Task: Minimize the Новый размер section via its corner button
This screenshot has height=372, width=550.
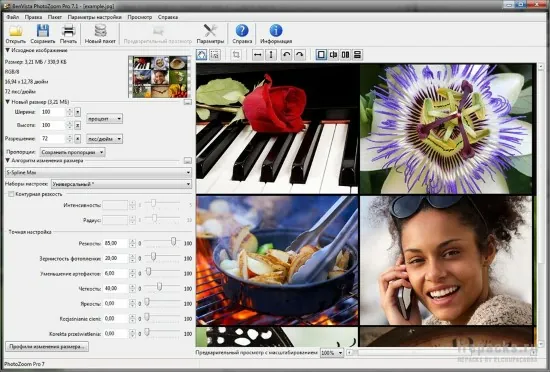Action: (x=188, y=102)
